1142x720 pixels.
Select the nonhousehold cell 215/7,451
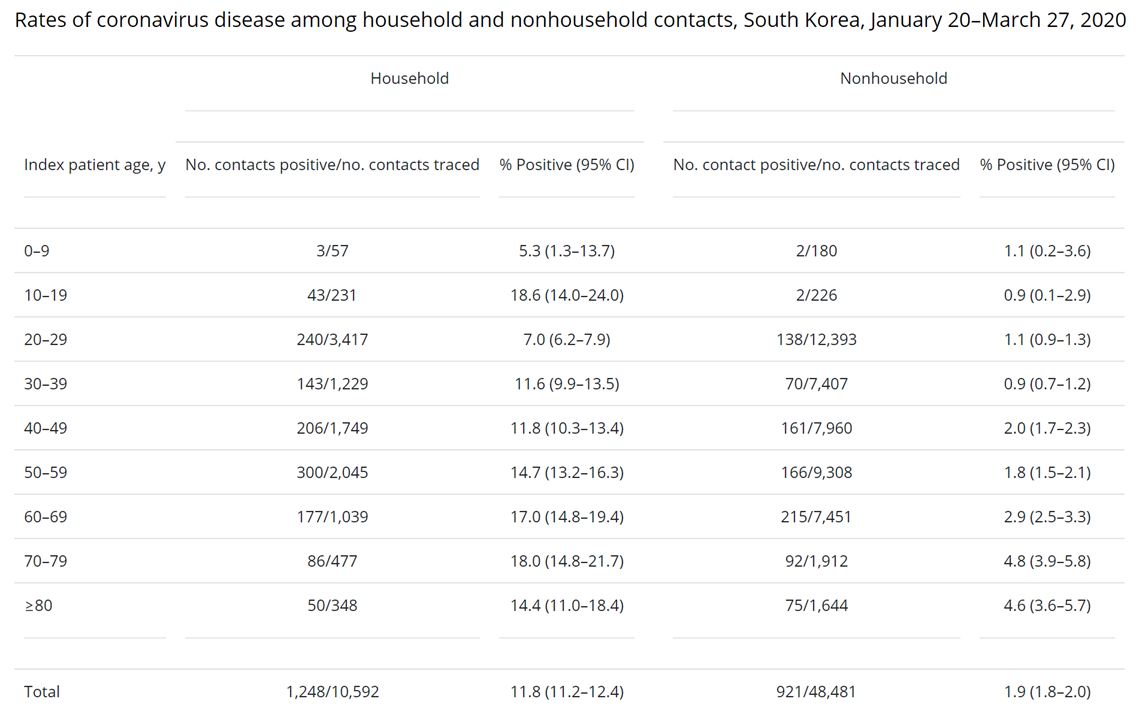pos(816,517)
